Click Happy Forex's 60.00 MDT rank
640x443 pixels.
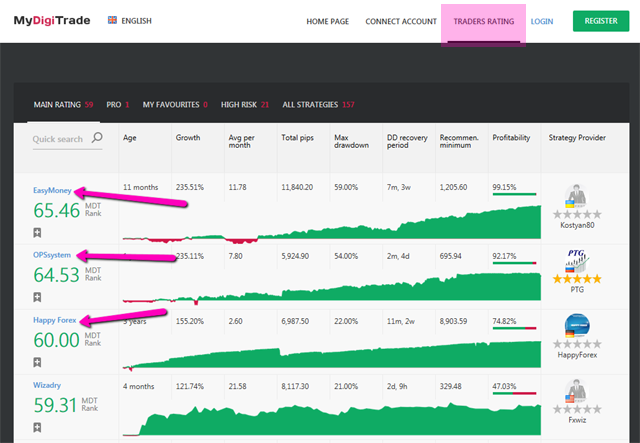point(57,340)
